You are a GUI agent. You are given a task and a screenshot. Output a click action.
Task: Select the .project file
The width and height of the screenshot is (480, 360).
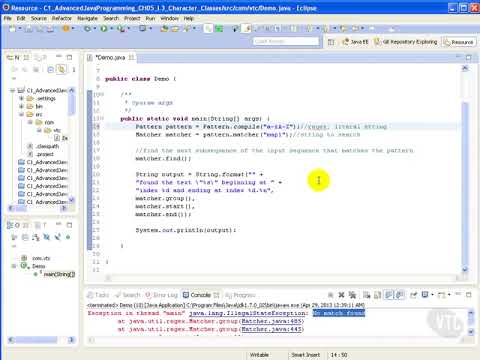pos(40,154)
